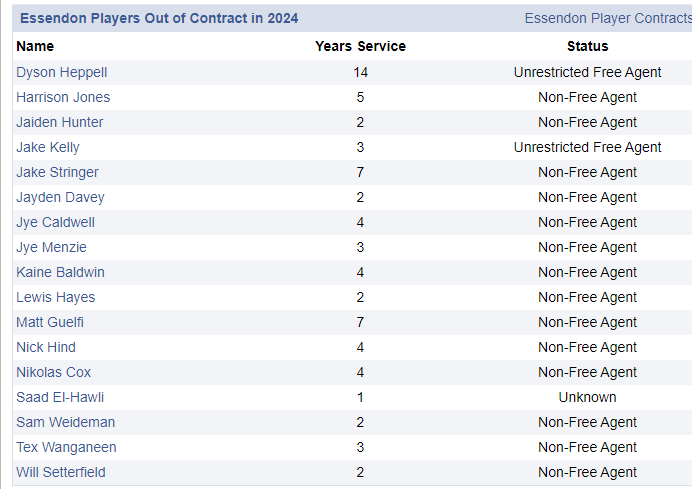
Task: Select Jaiden Hunter from the list
Action: point(59,122)
